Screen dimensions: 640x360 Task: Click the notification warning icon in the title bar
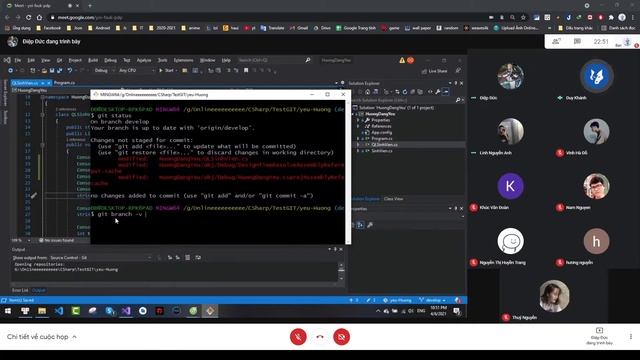[x=402, y=60]
